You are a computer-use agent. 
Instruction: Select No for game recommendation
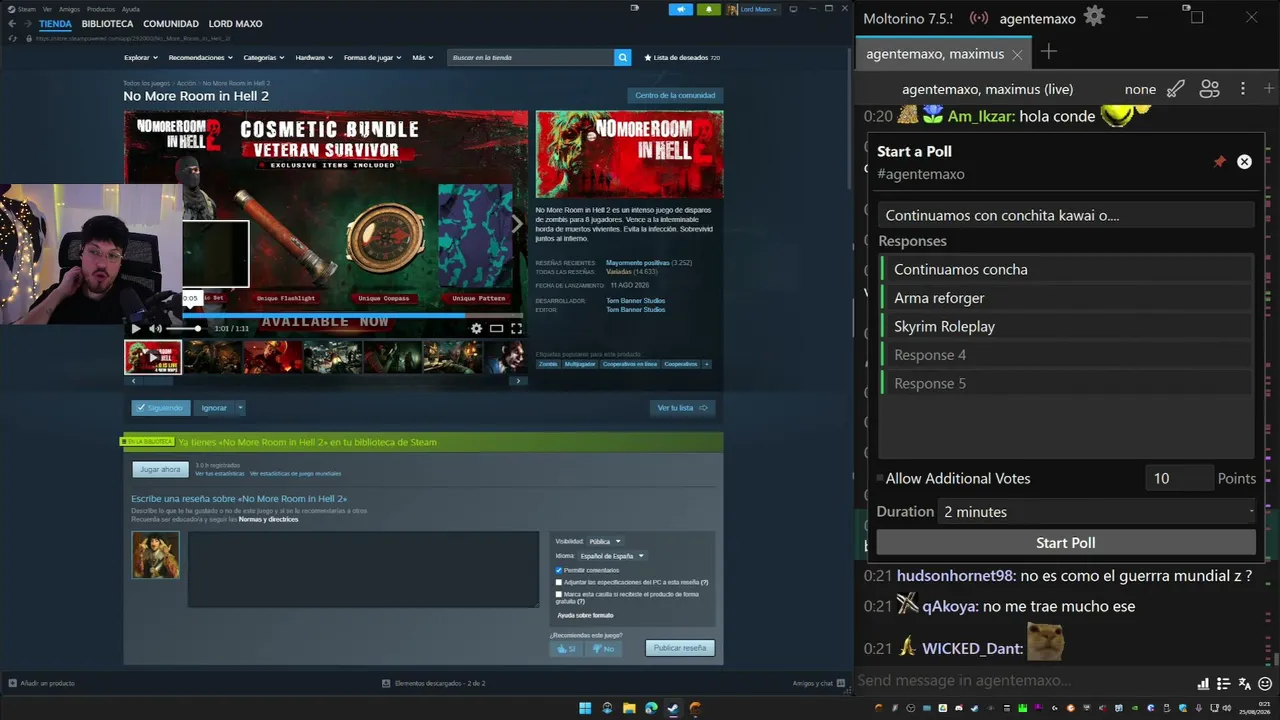click(x=602, y=649)
